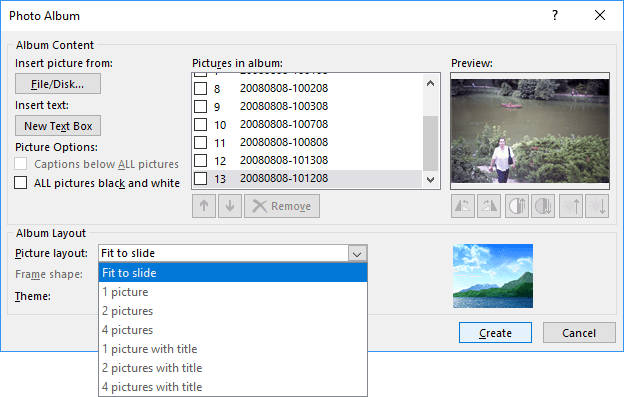This screenshot has height=397, width=624.
Task: Move selected picture up in list
Action: coord(204,206)
